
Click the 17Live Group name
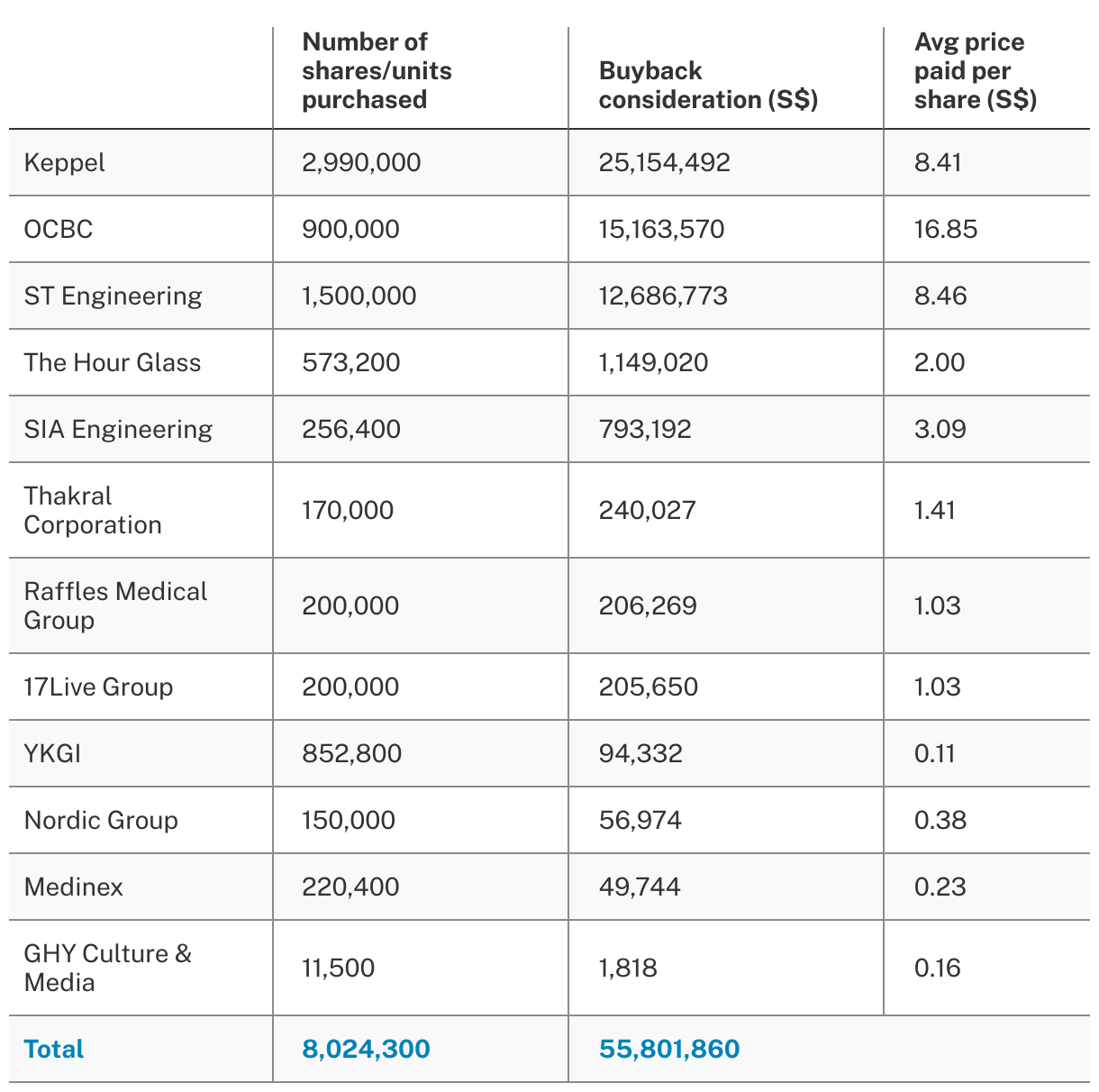(98, 687)
